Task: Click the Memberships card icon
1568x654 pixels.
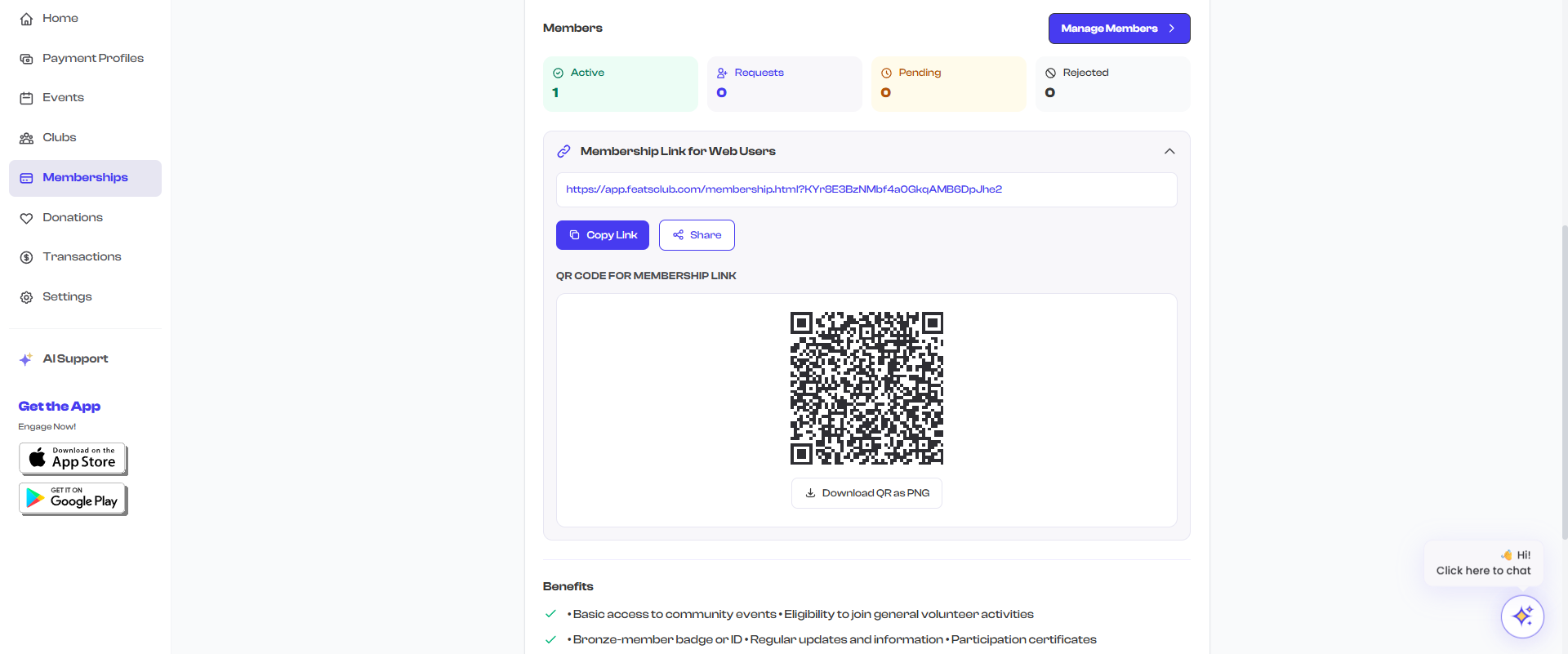Action: 26,178
